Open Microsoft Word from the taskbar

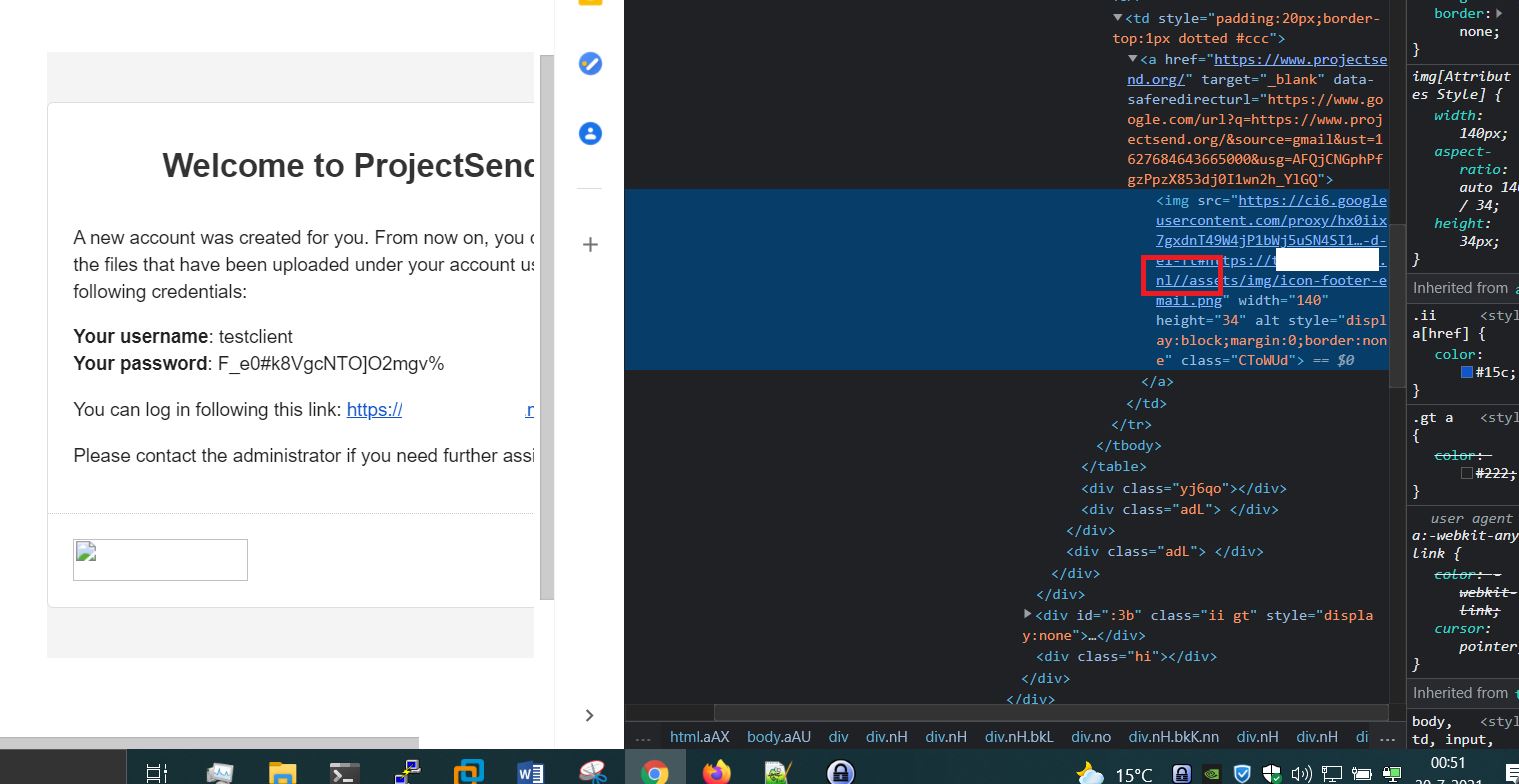(x=530, y=771)
